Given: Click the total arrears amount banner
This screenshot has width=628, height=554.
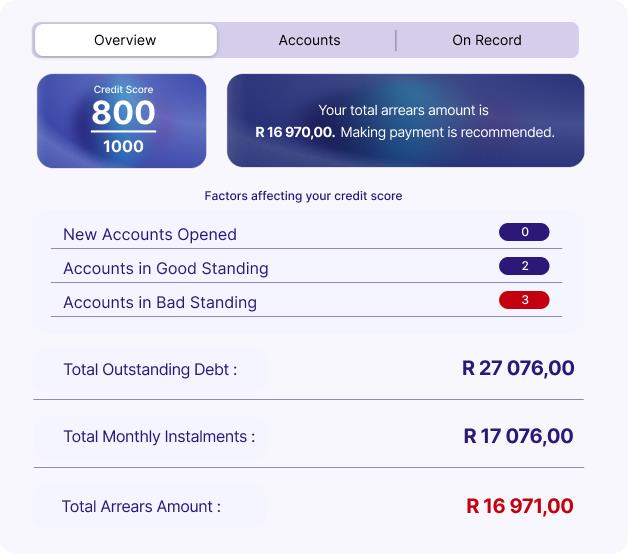Looking at the screenshot, I should [x=405, y=121].
